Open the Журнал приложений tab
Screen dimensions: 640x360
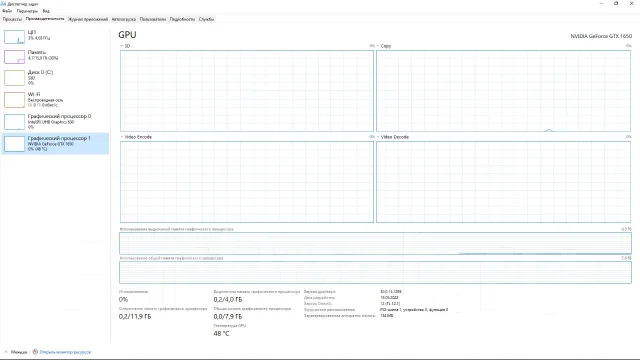pos(88,19)
